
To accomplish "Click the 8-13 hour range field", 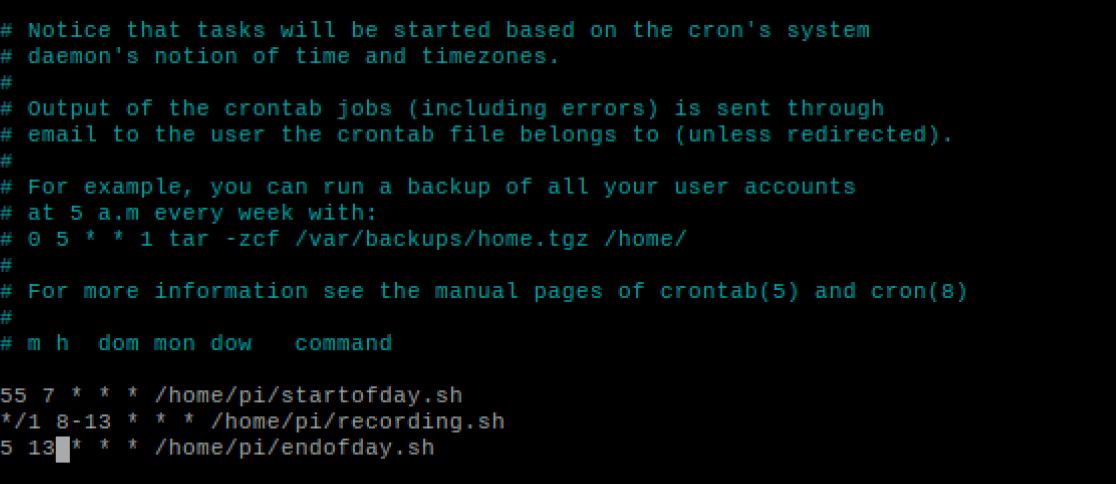I will pyautogui.click(x=84, y=422).
